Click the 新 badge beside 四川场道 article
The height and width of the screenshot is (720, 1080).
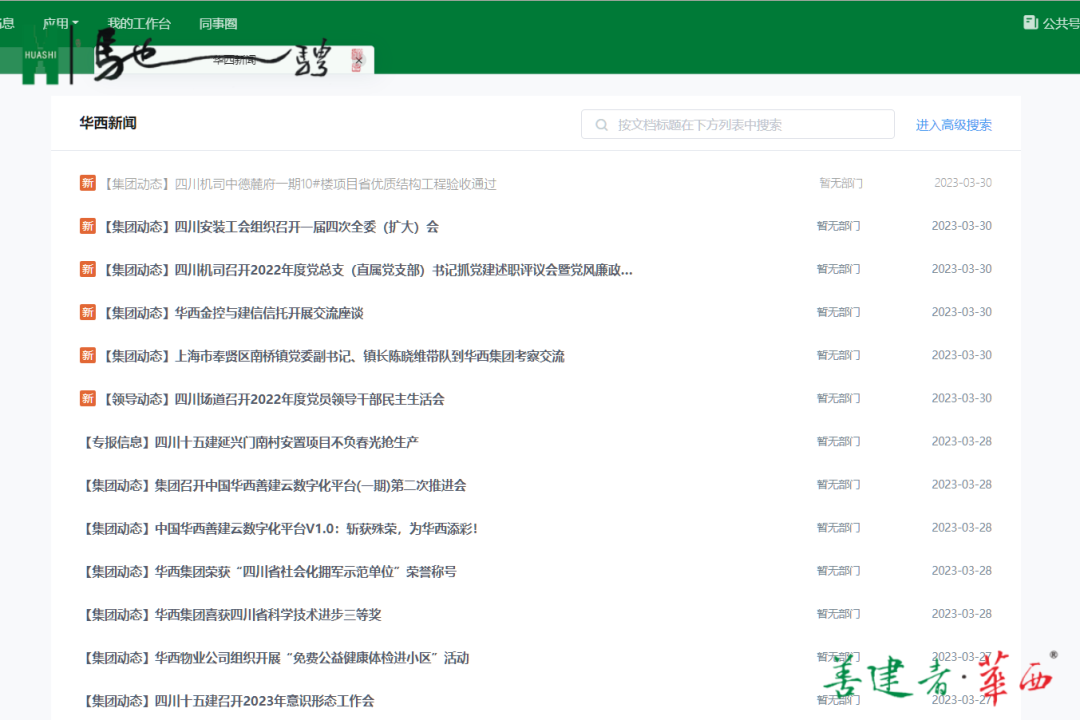(87, 398)
